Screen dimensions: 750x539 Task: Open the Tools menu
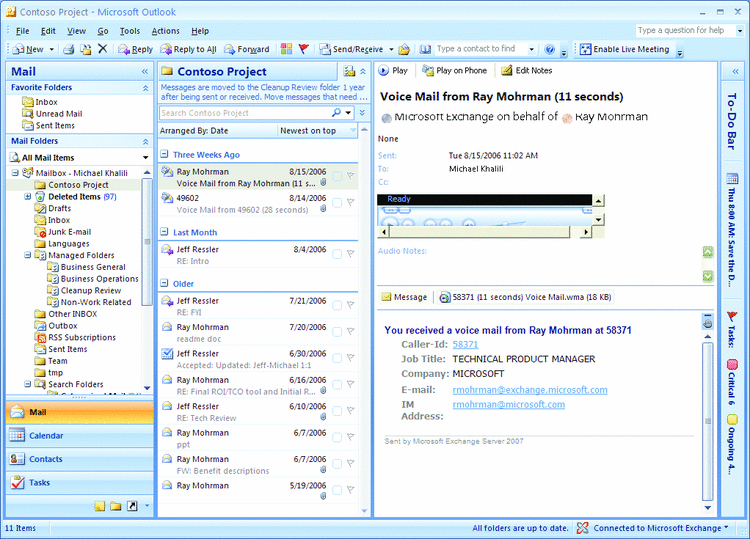pos(130,31)
